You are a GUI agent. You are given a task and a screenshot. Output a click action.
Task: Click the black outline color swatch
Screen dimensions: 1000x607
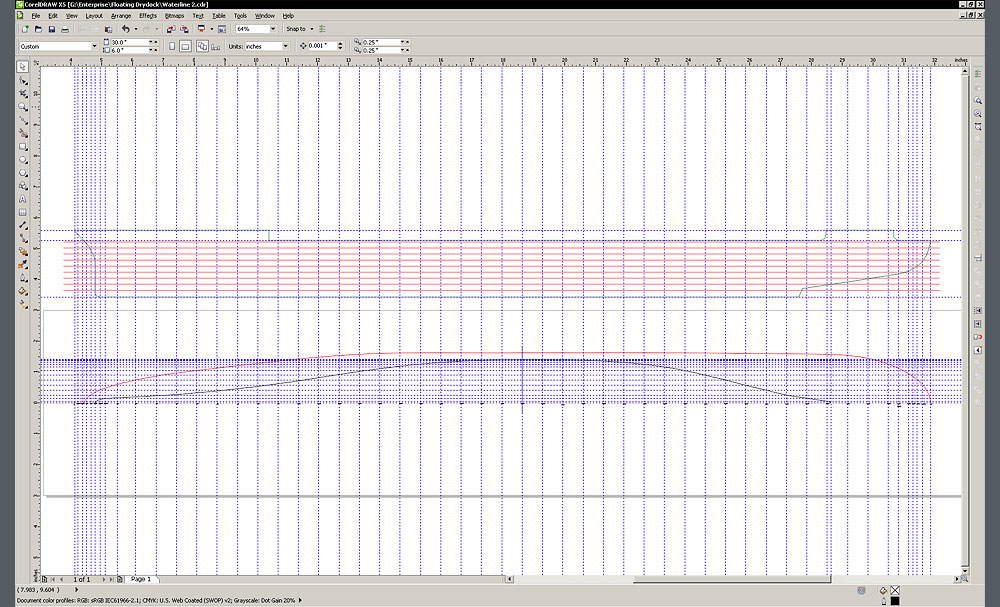(895, 601)
